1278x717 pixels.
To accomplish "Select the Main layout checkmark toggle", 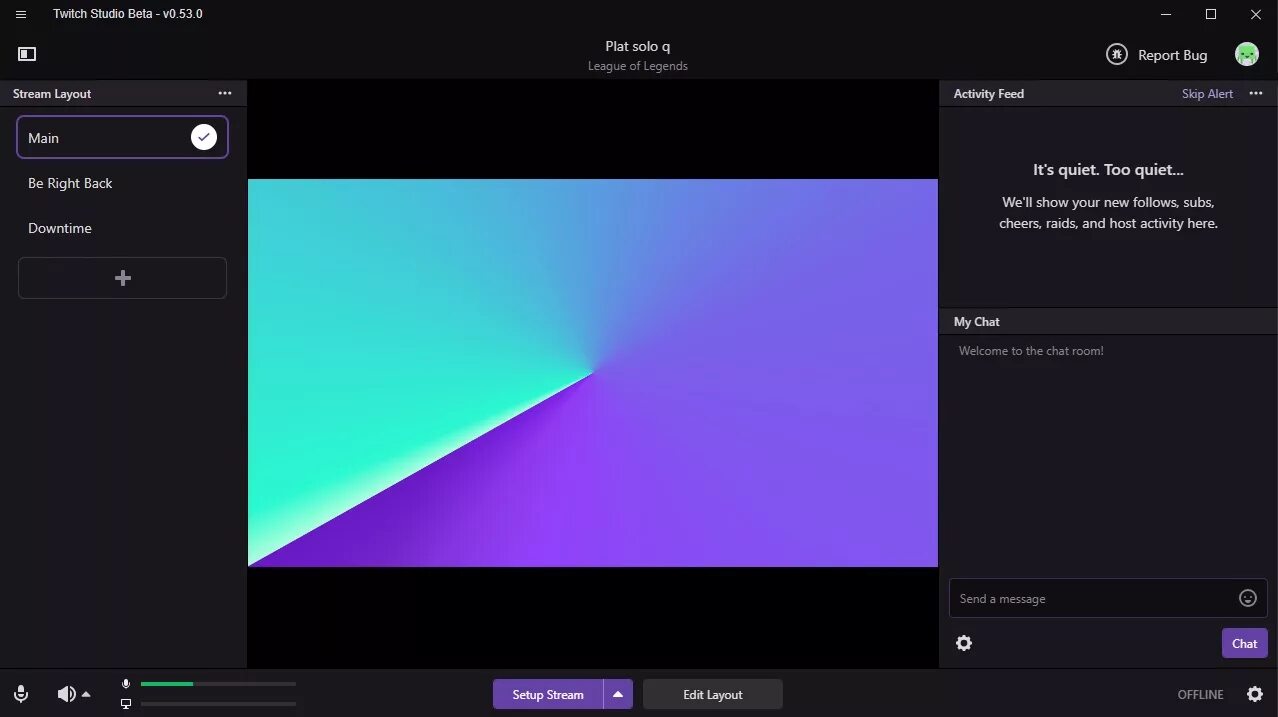I will click(x=203, y=137).
